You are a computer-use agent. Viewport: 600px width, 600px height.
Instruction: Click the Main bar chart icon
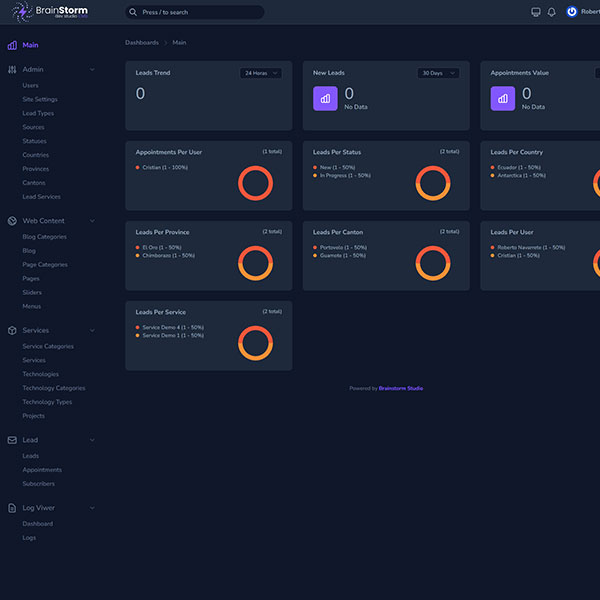[x=12, y=45]
